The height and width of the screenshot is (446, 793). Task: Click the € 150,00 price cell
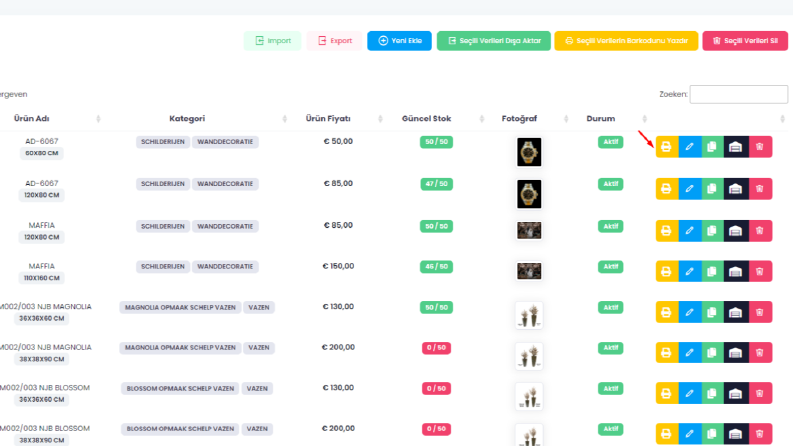click(x=338, y=266)
